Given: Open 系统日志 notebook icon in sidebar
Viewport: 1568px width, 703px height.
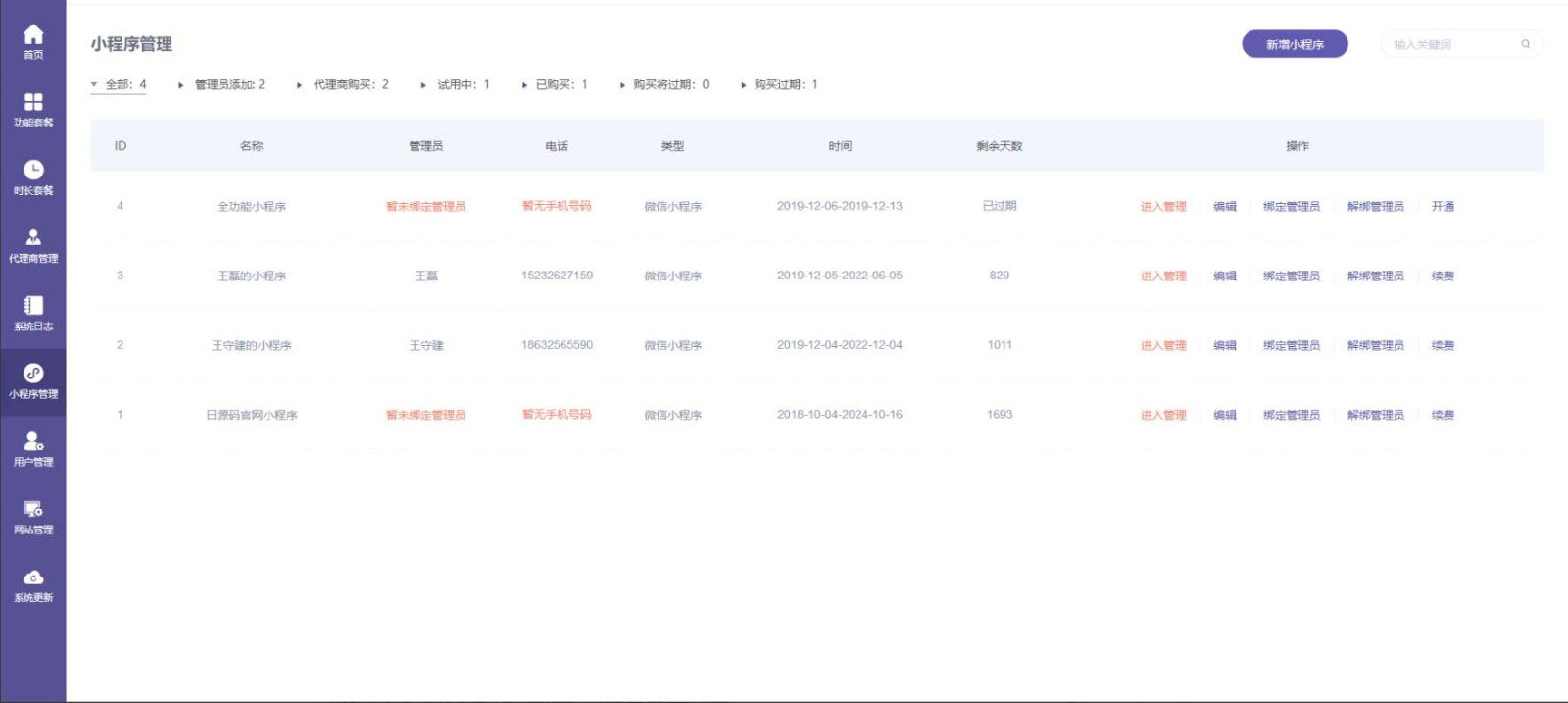Looking at the screenshot, I should 33,306.
